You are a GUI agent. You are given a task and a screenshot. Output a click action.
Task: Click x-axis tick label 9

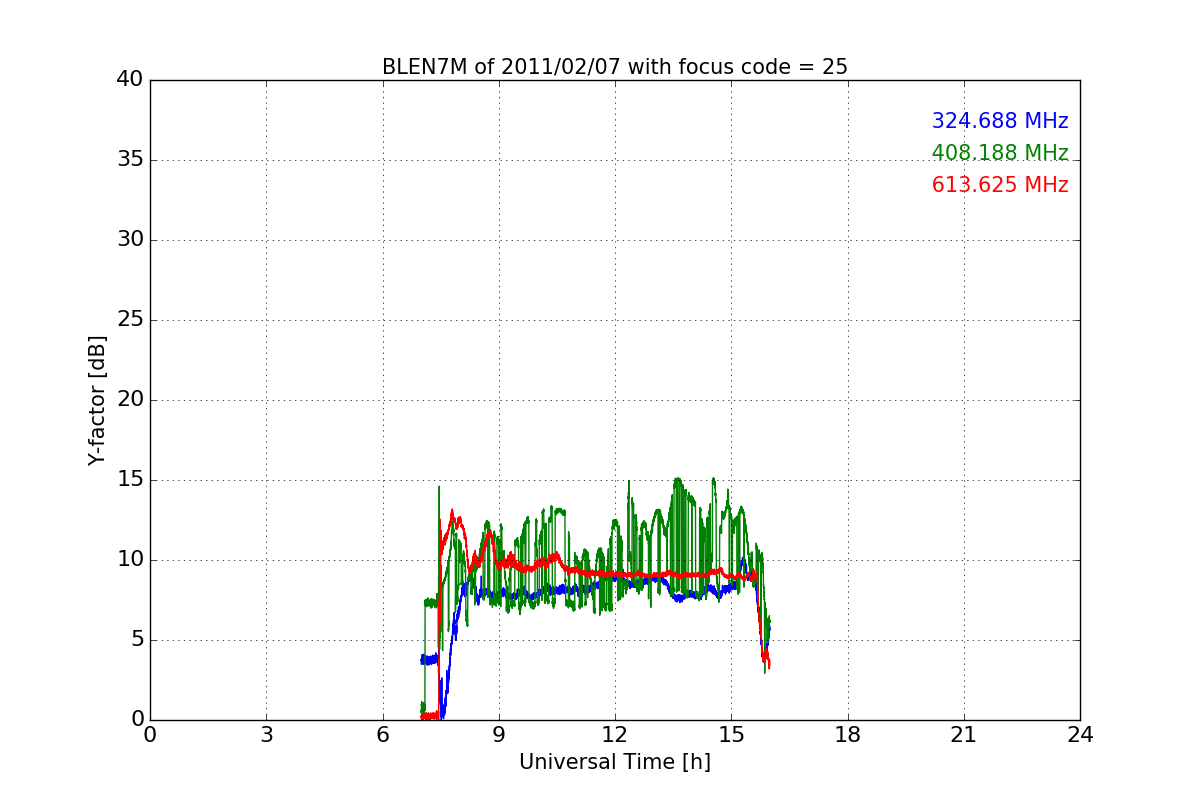(x=499, y=735)
